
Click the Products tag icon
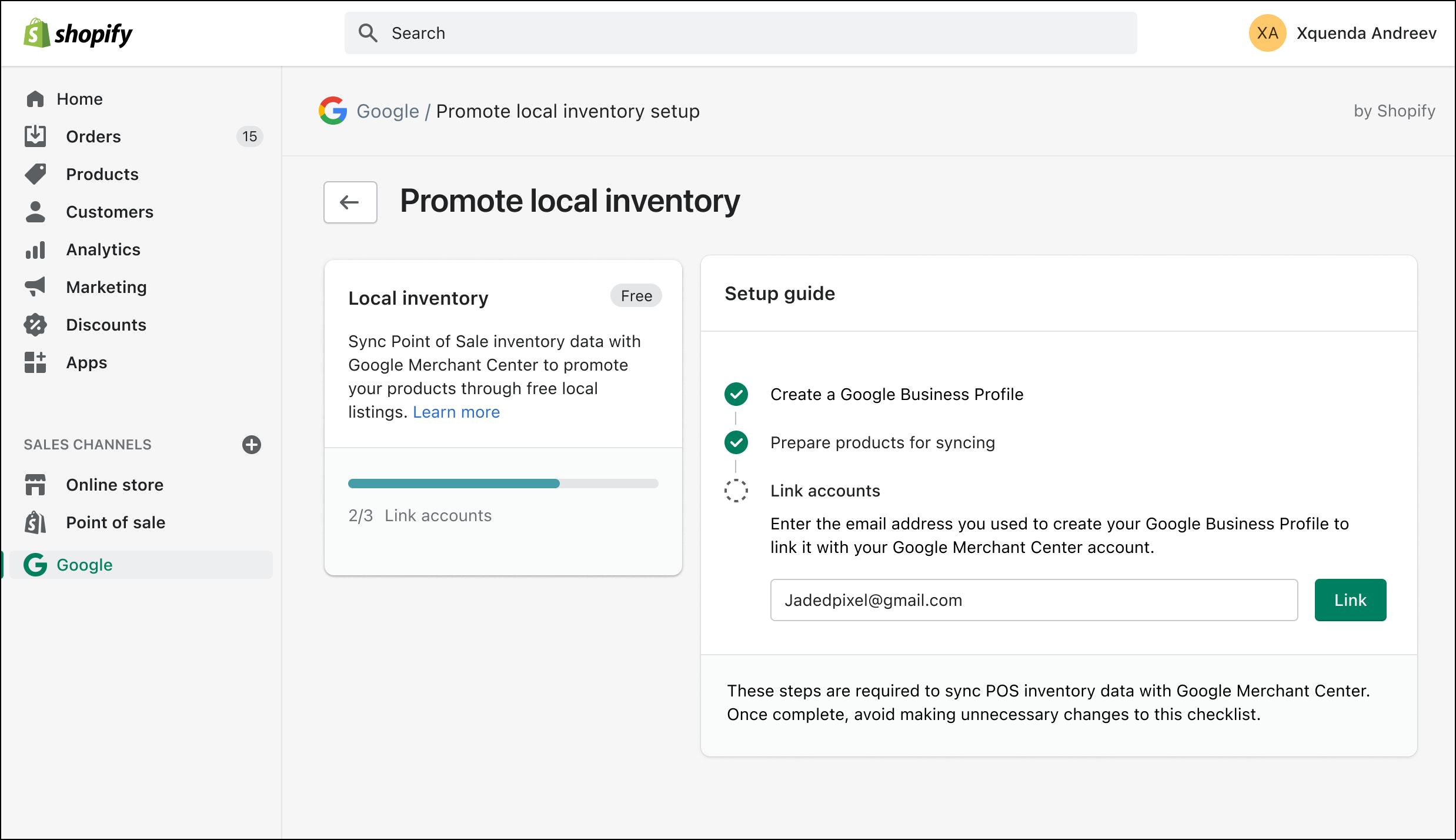(x=35, y=174)
